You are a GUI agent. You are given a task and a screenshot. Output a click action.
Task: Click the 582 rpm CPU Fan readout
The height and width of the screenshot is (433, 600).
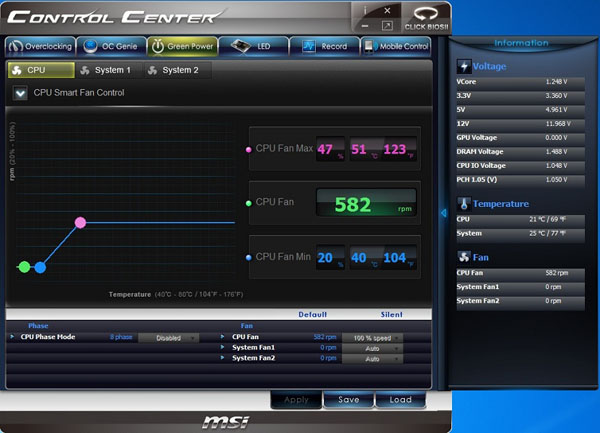(x=366, y=203)
